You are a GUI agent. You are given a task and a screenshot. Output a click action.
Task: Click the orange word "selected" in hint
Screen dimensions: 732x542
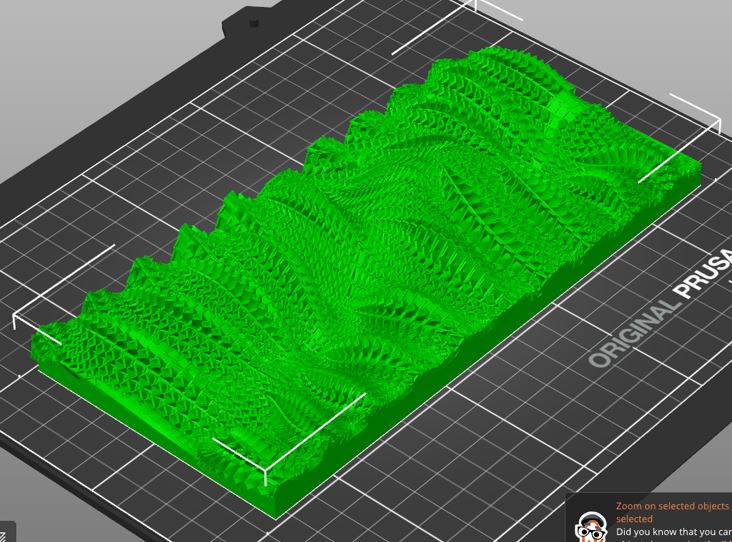tap(634, 519)
